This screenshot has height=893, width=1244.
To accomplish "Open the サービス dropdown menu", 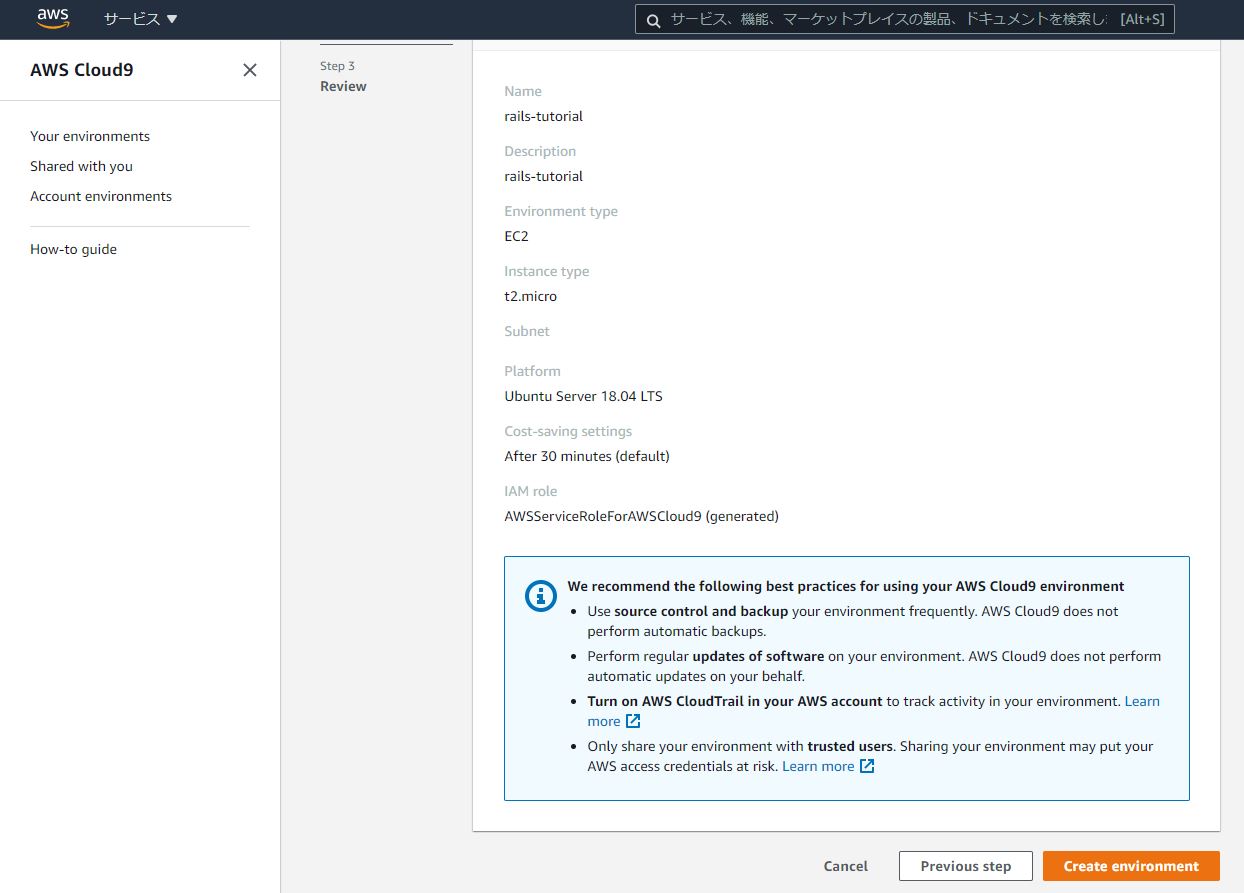I will point(140,19).
